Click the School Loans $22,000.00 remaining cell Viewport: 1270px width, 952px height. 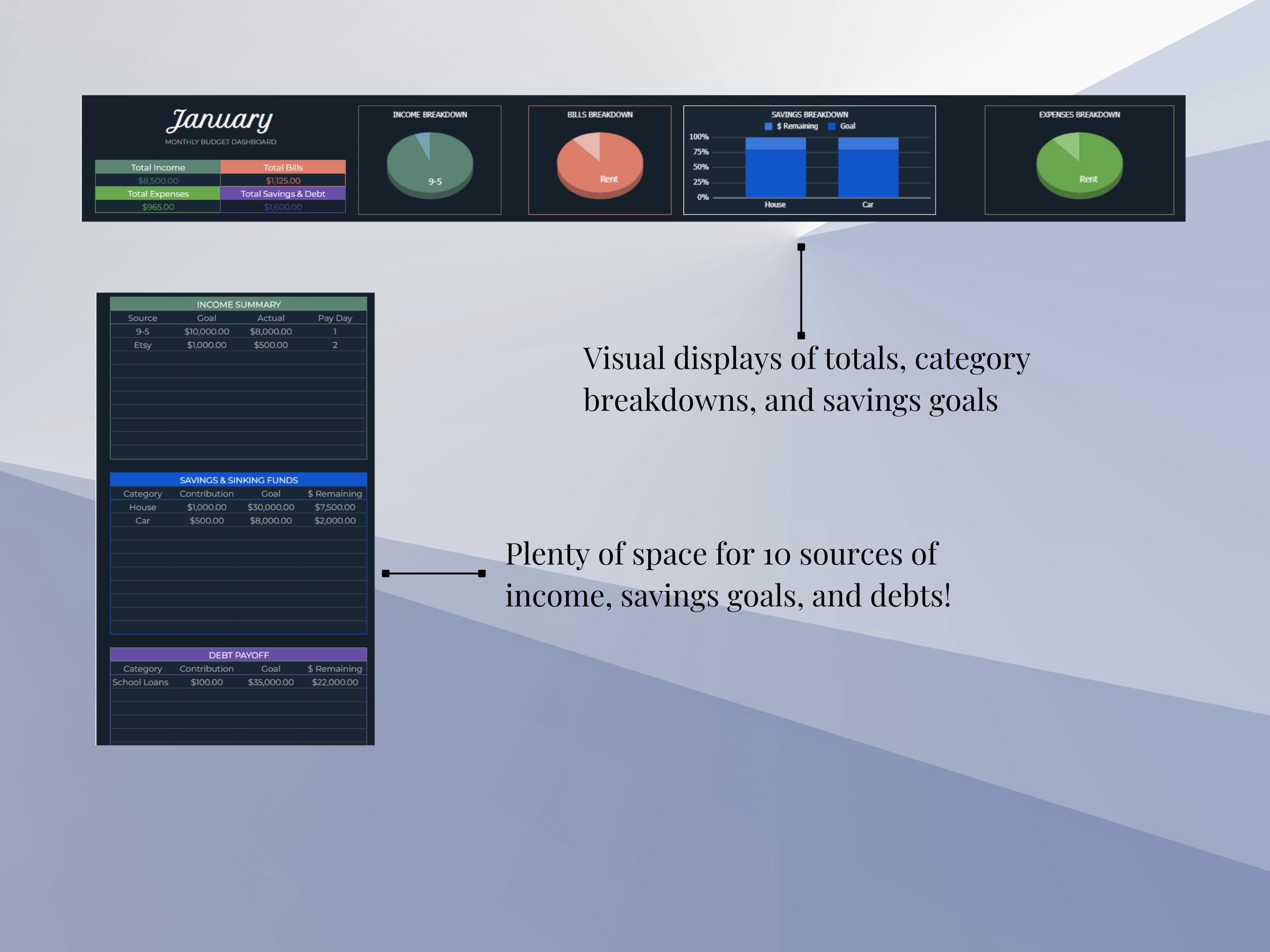click(x=335, y=682)
